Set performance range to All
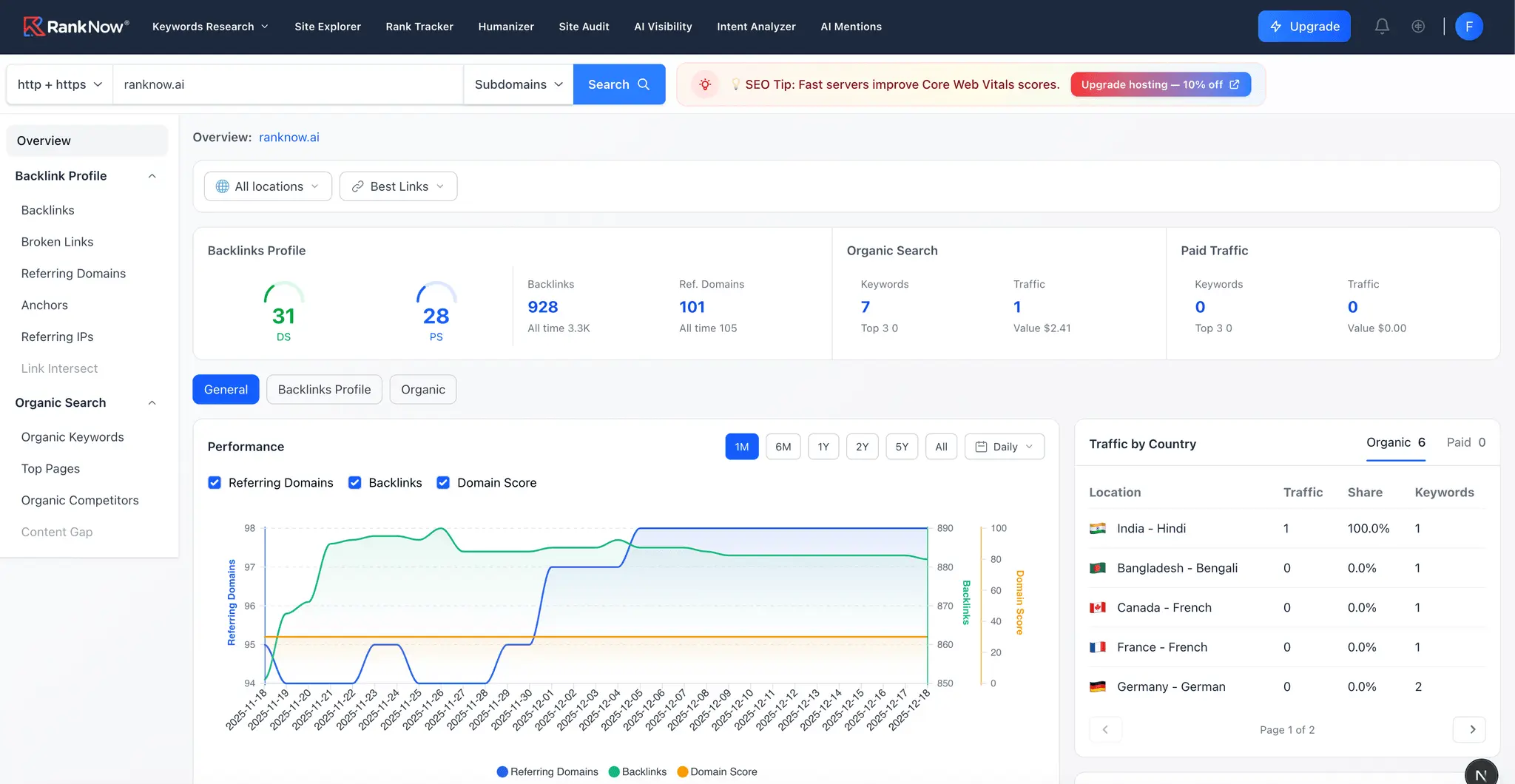The image size is (1515, 784). tap(942, 447)
